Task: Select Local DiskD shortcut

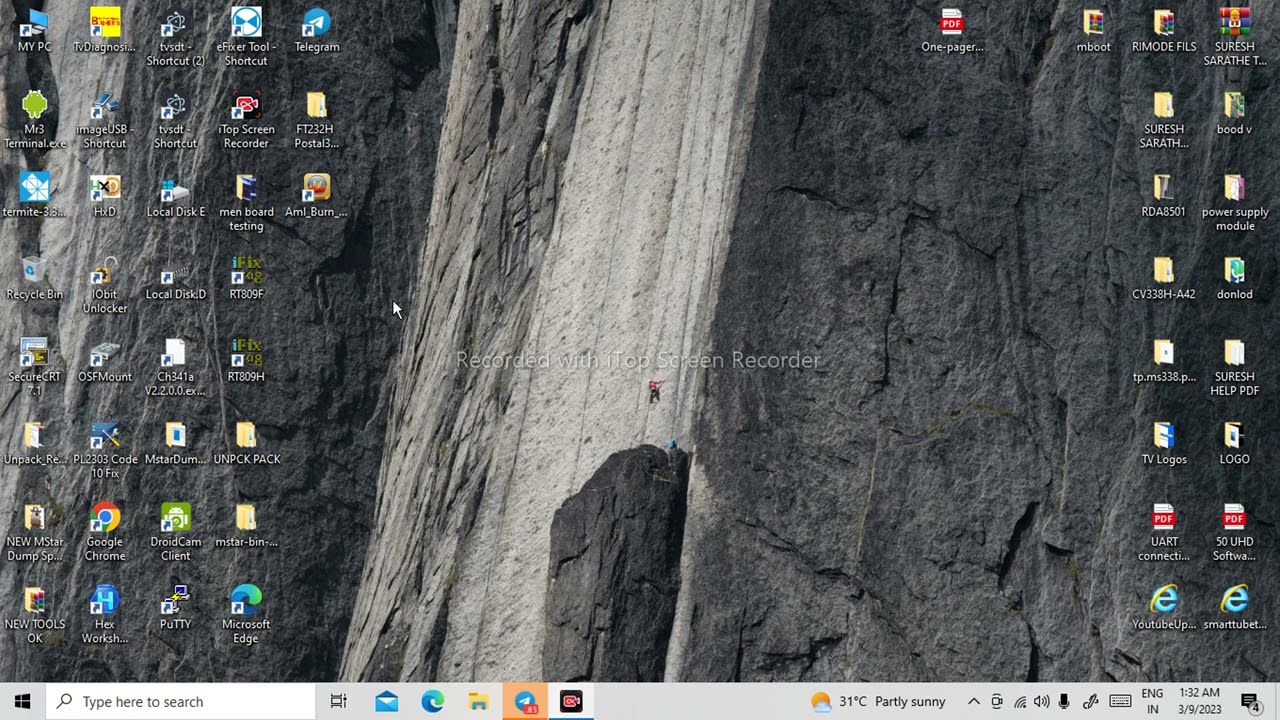Action: point(175,278)
